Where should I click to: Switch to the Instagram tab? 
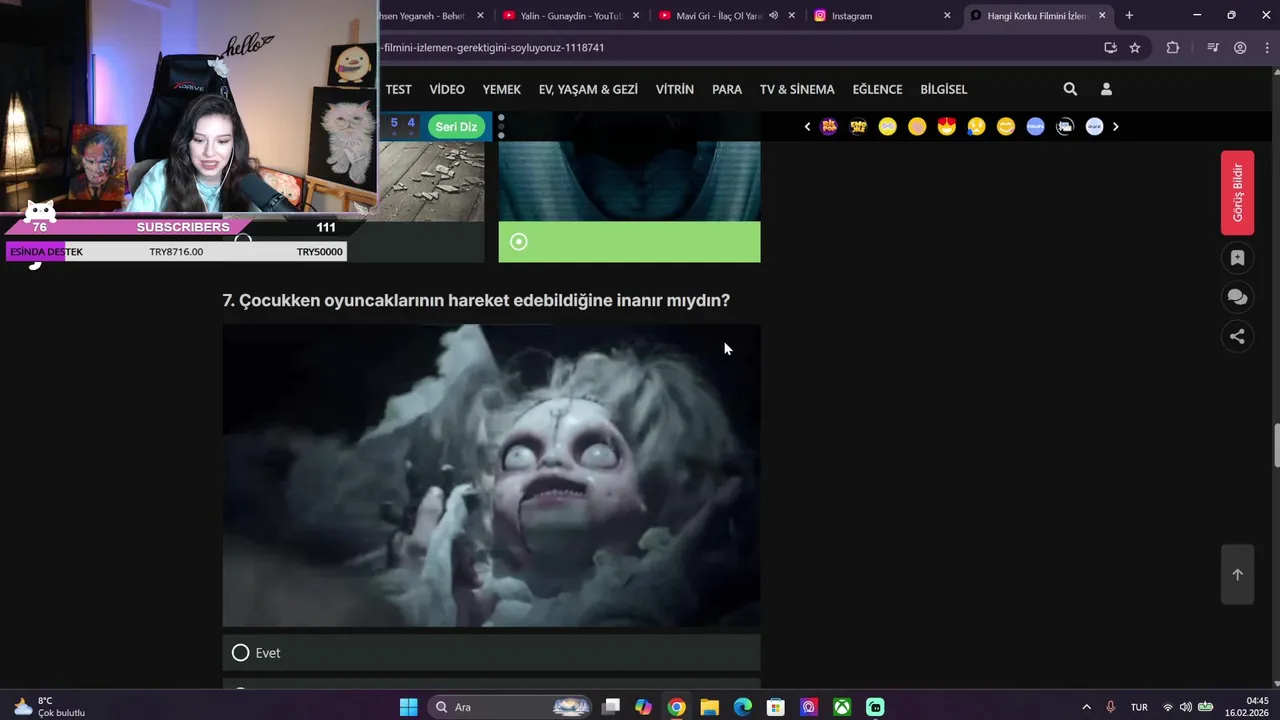tap(882, 15)
